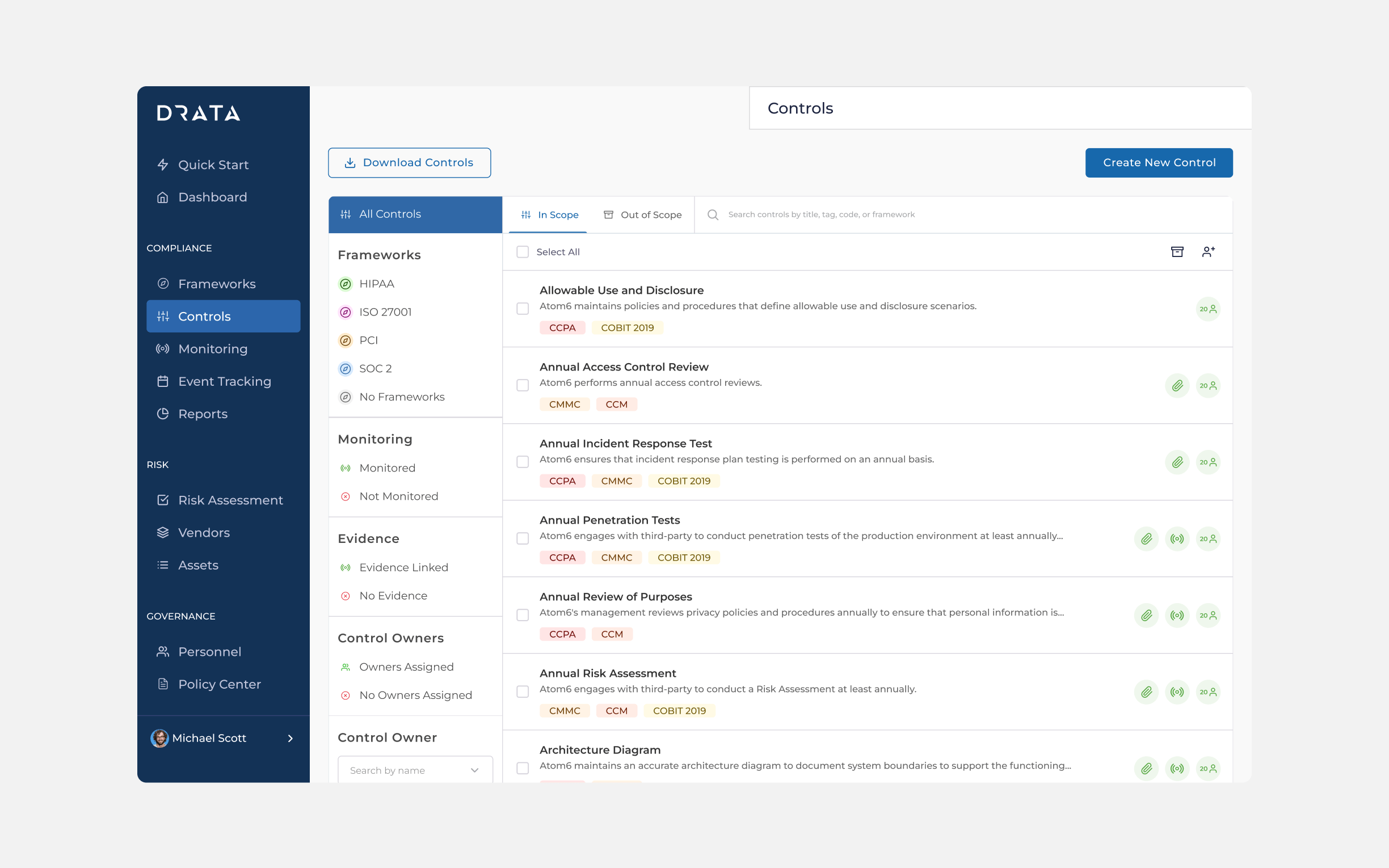This screenshot has height=868, width=1389.
Task: Check the Annual Review of Purposes control
Action: click(523, 616)
